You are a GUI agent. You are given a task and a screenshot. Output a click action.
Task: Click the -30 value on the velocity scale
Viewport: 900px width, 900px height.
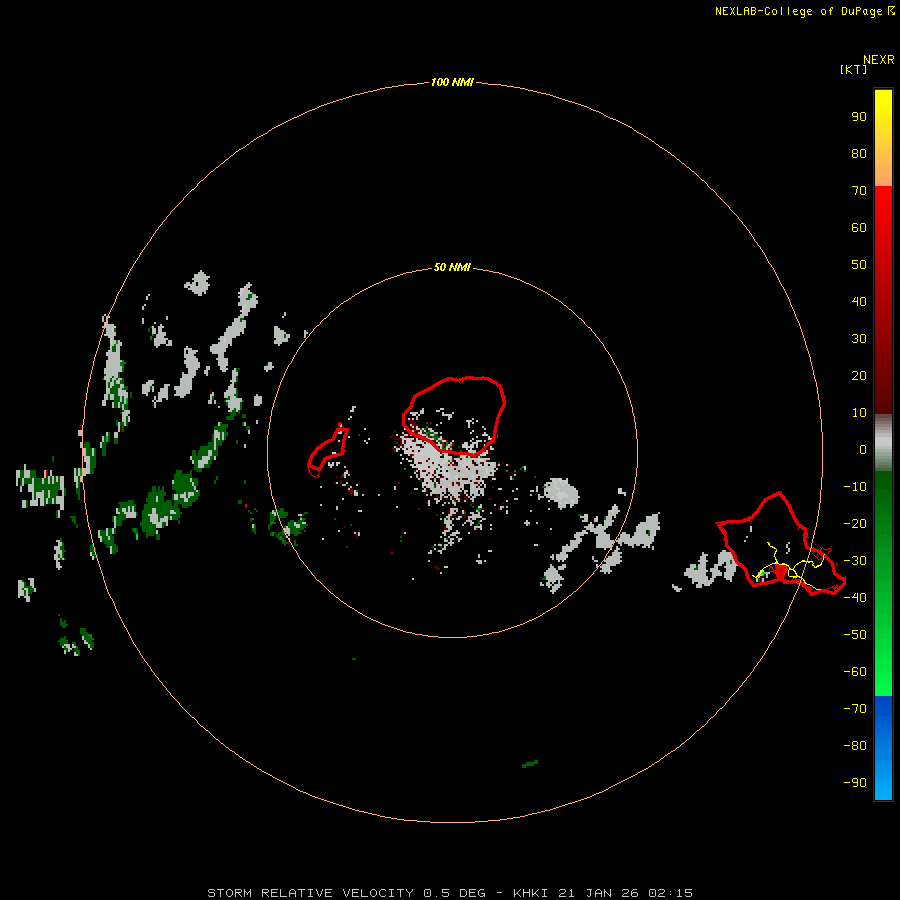[855, 561]
